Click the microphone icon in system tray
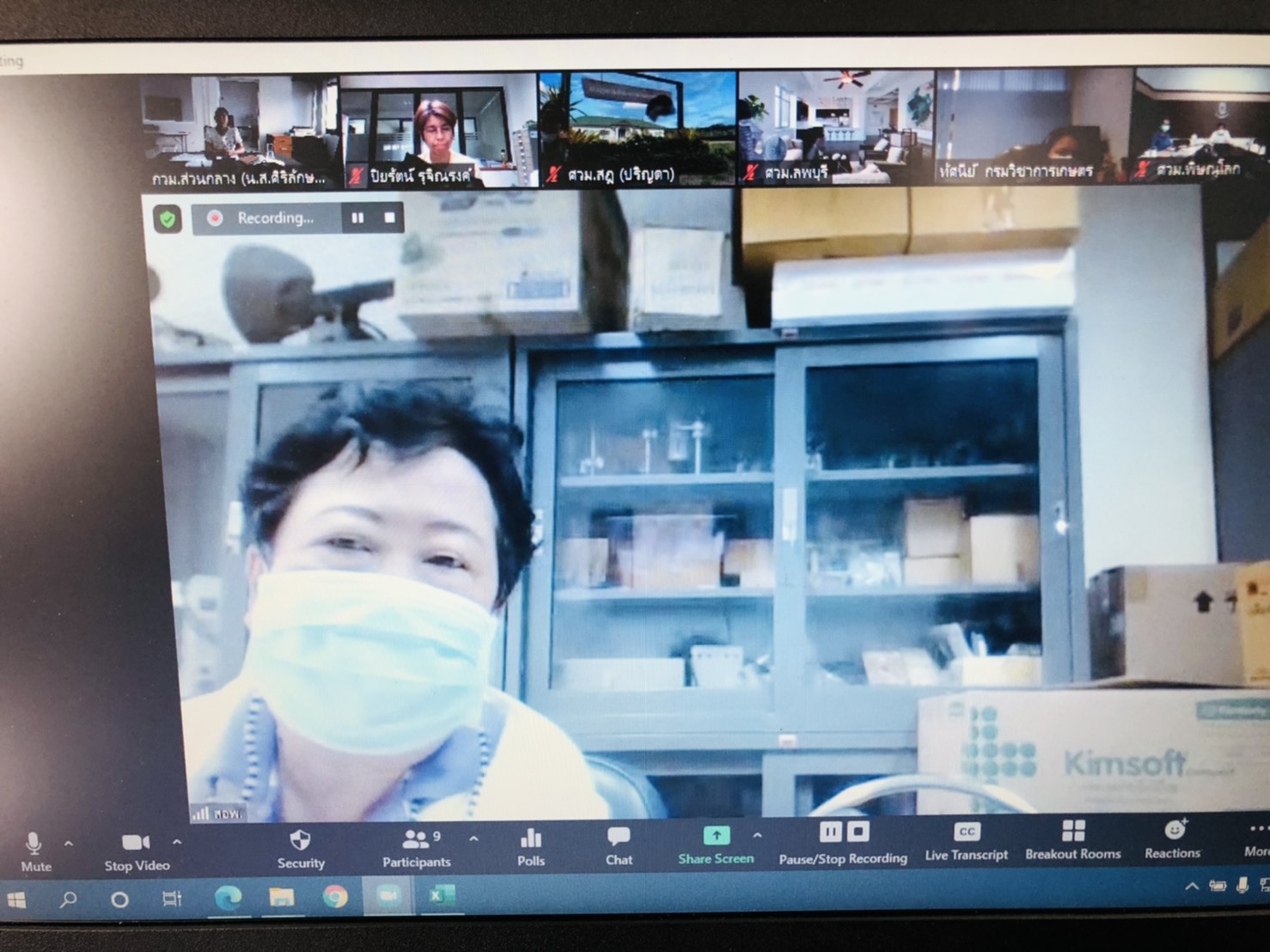Viewport: 1270px width, 952px height. click(x=1243, y=884)
